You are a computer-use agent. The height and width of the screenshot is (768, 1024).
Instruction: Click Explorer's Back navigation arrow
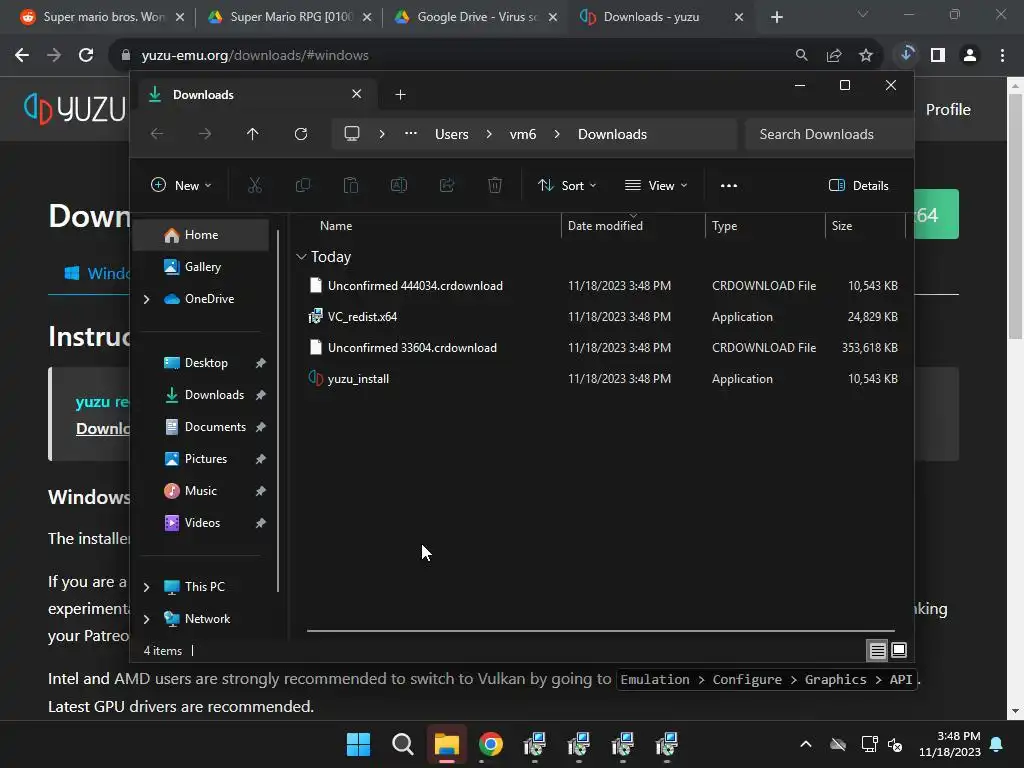pos(157,134)
